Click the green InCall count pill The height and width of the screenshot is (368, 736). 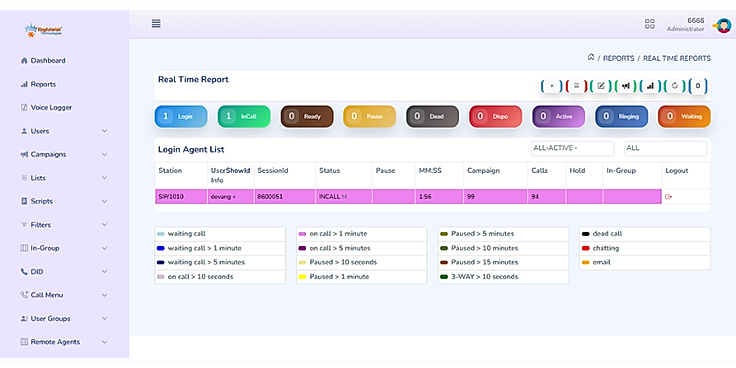[x=244, y=116]
